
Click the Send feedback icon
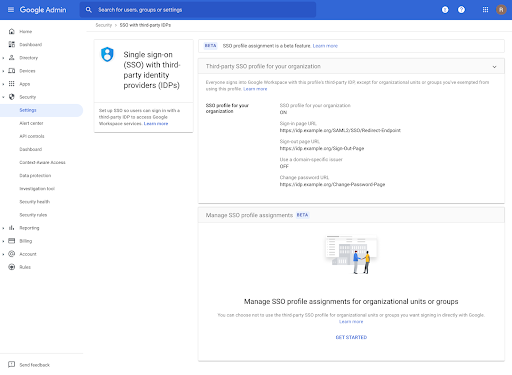click(x=11, y=364)
